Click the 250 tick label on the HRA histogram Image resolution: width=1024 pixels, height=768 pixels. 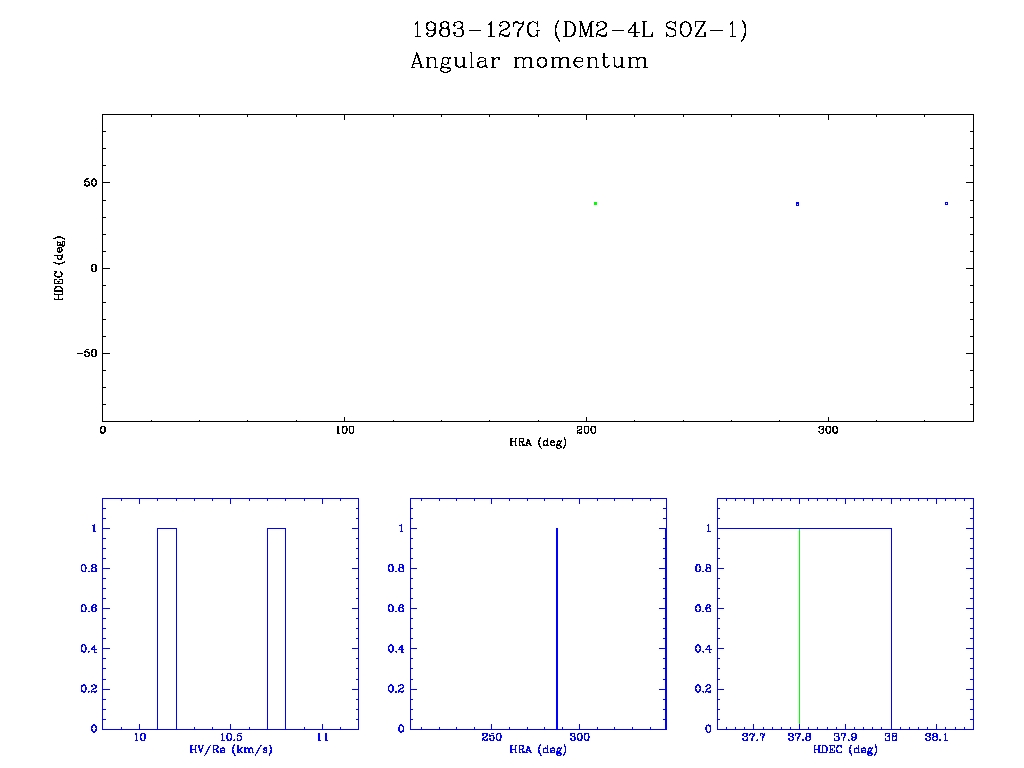pos(492,738)
